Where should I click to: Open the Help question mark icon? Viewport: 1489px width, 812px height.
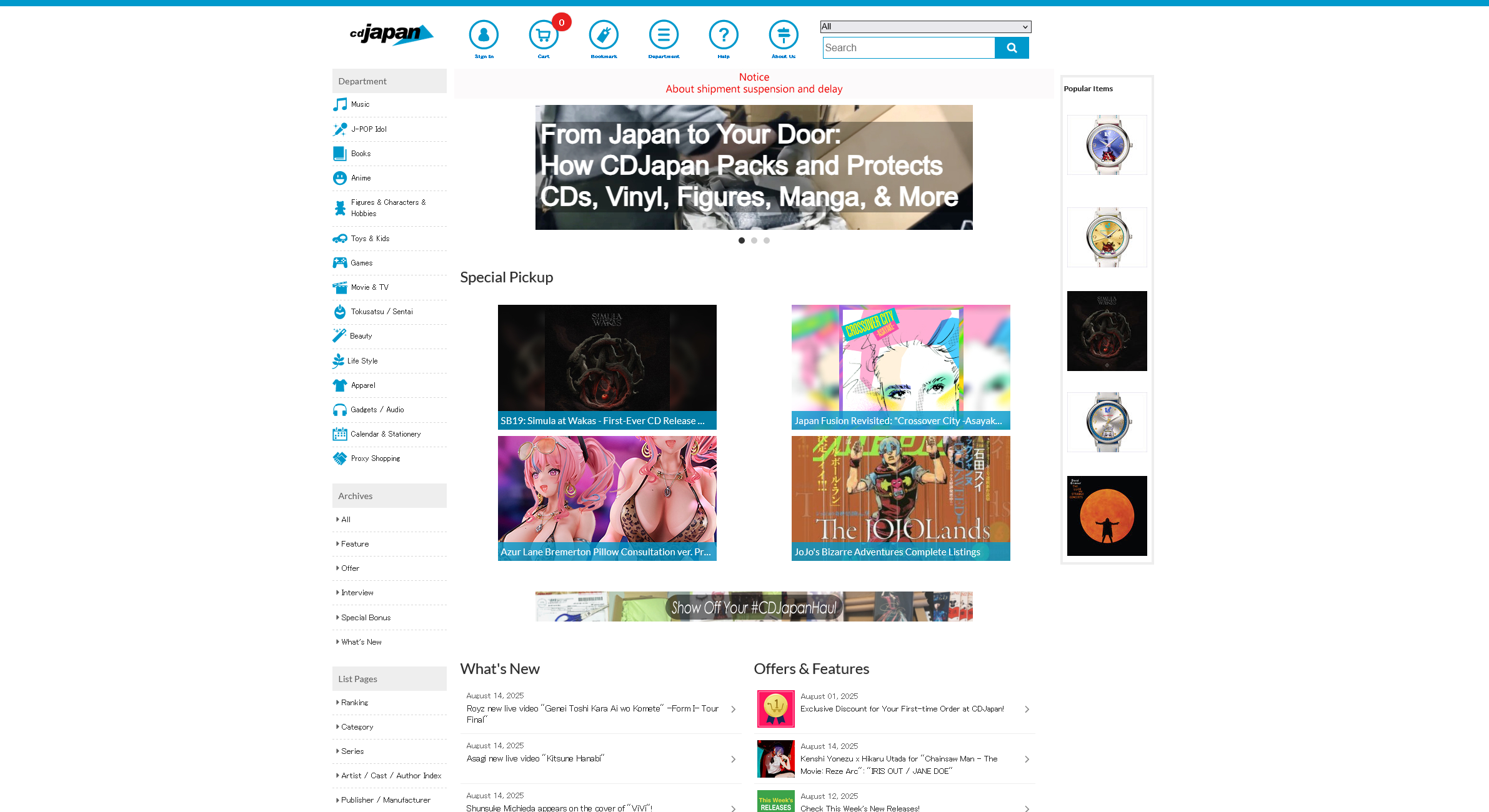724,35
